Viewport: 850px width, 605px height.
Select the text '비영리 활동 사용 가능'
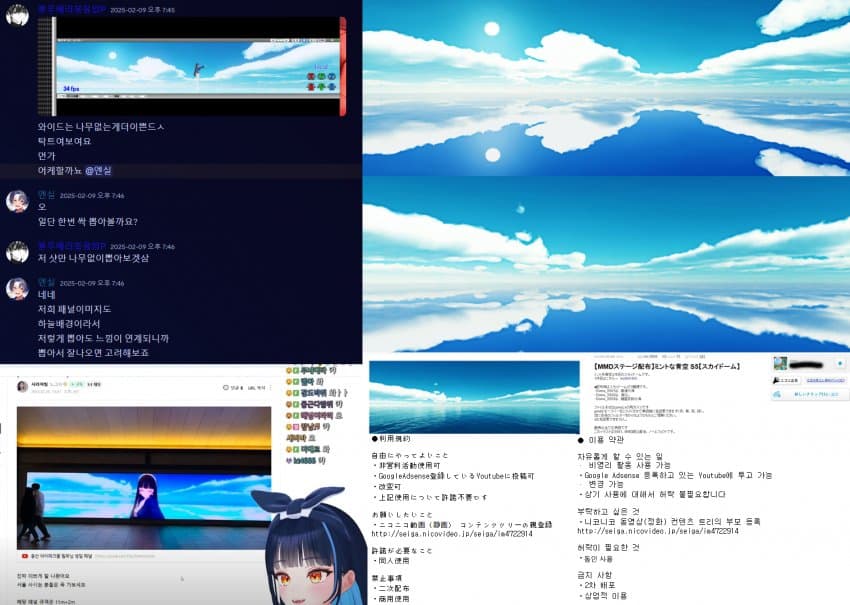[x=629, y=465]
